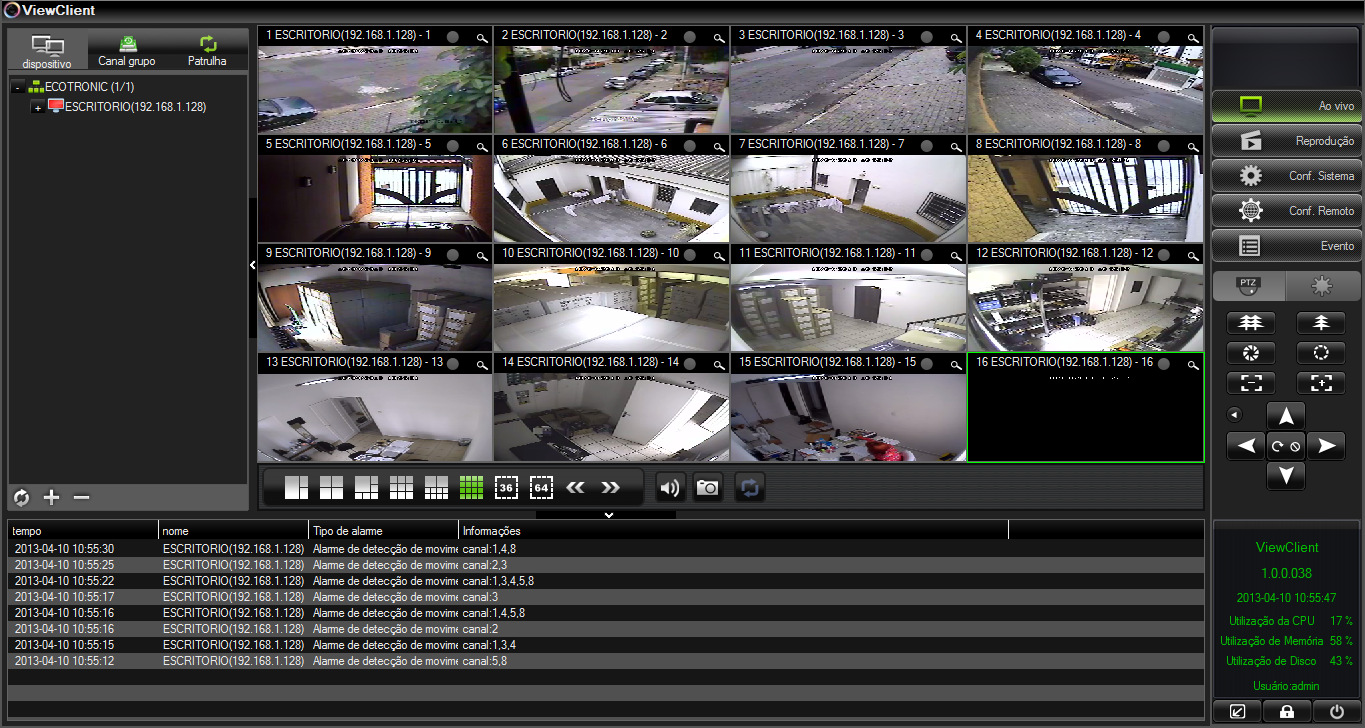Tilt PTZ camera down

point(1286,476)
